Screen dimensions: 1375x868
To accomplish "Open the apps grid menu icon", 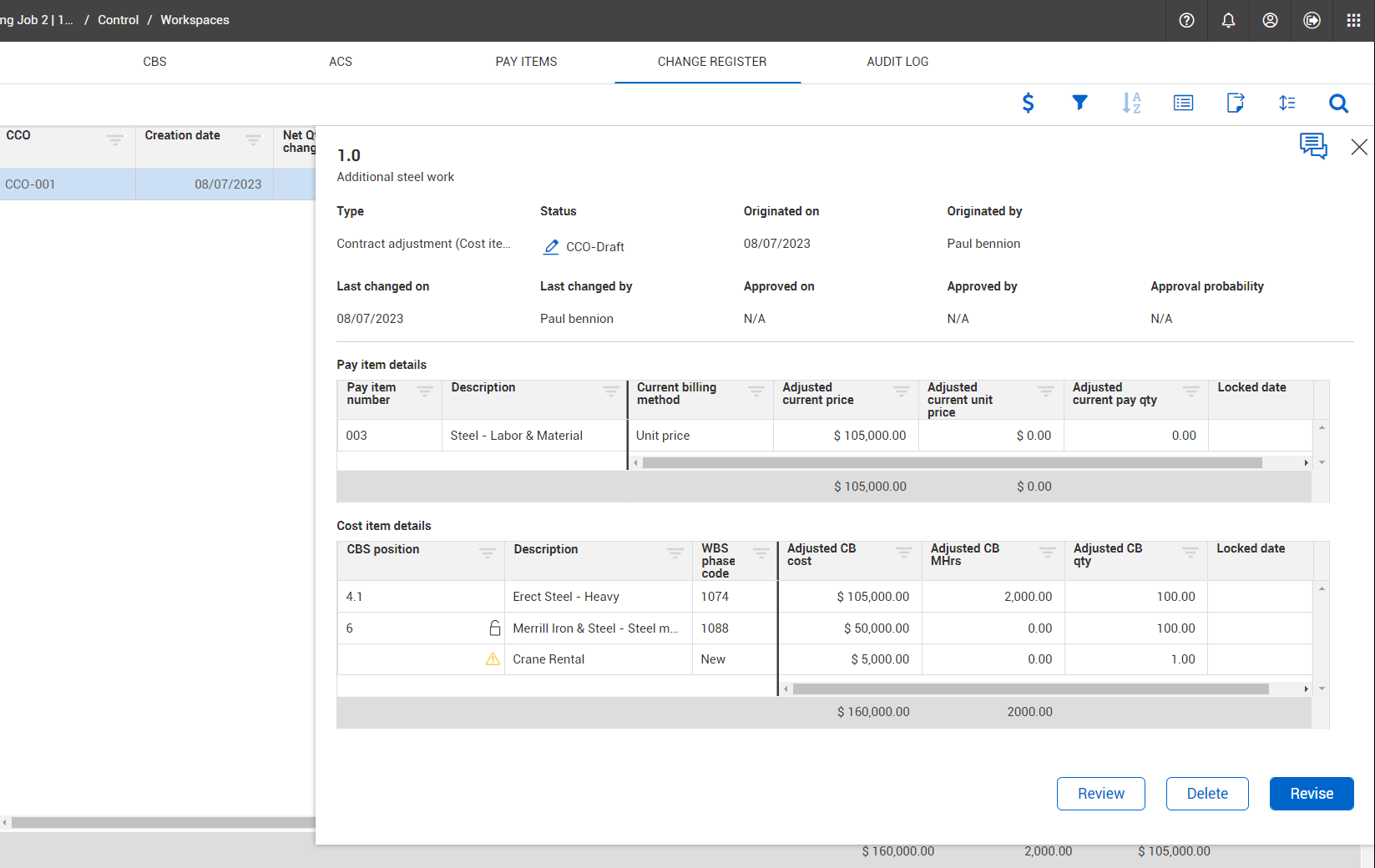I will click(x=1353, y=20).
